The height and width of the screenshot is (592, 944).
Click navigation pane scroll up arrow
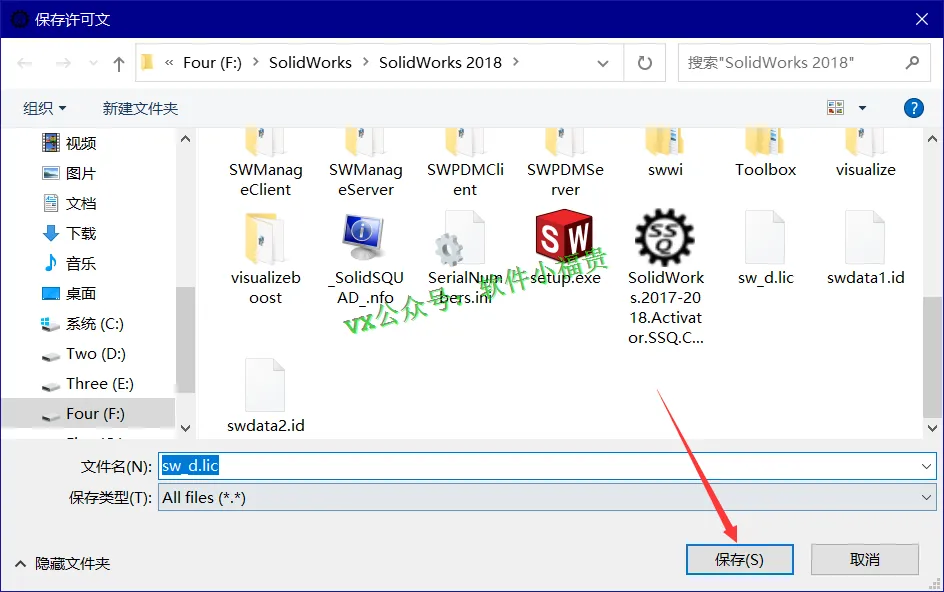[185, 139]
